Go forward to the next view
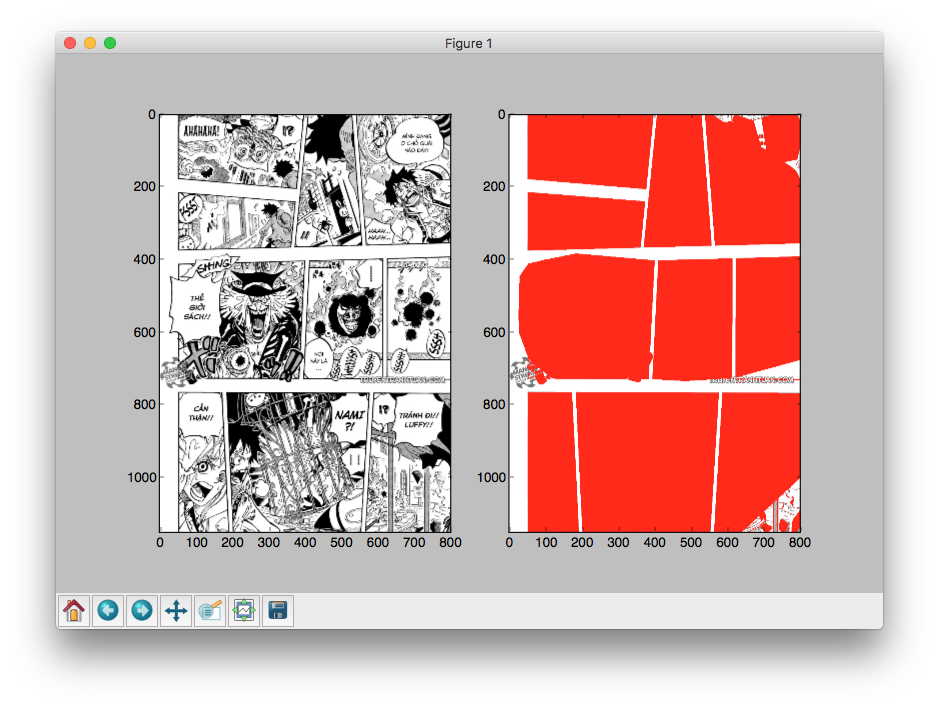939x709 pixels. click(x=142, y=611)
